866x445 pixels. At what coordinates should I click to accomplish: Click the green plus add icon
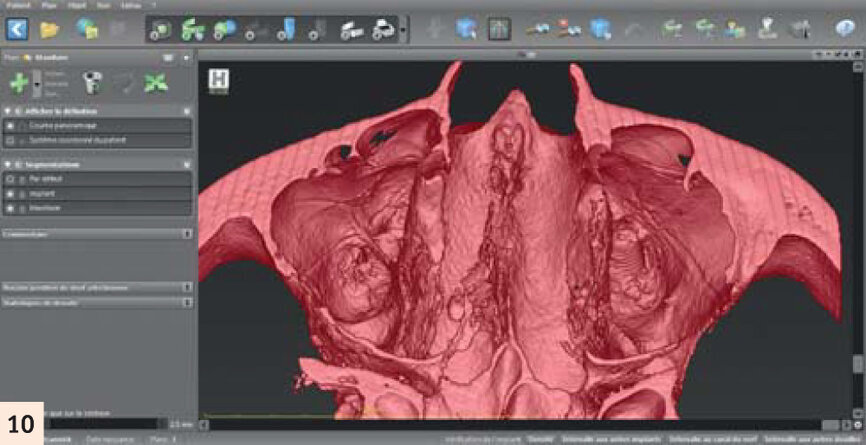[x=19, y=83]
